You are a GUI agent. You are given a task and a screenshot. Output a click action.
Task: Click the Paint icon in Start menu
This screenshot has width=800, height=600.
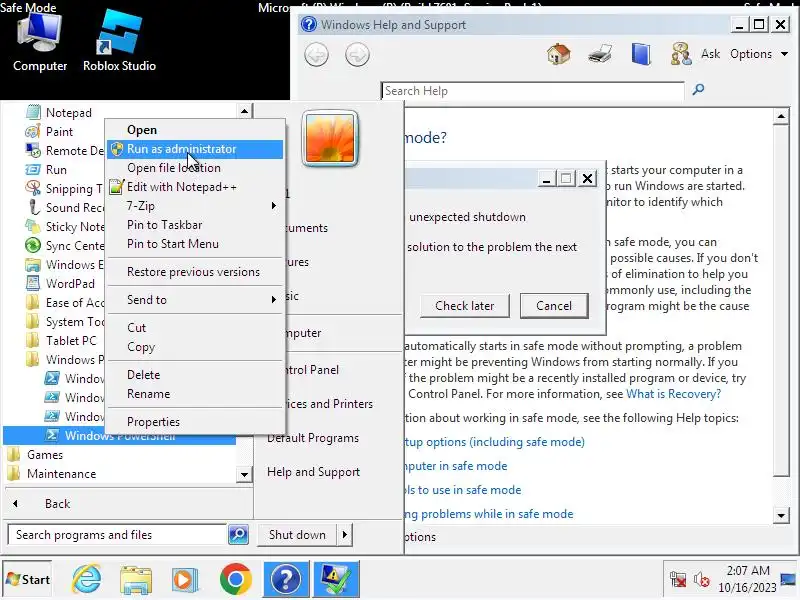point(33,132)
